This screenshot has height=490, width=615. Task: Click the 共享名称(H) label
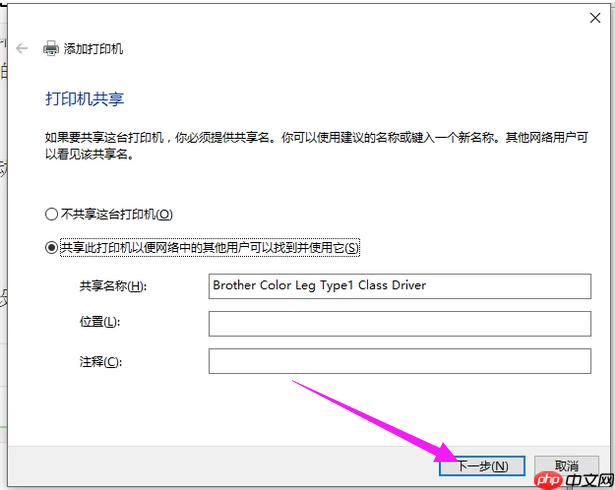click(x=113, y=286)
